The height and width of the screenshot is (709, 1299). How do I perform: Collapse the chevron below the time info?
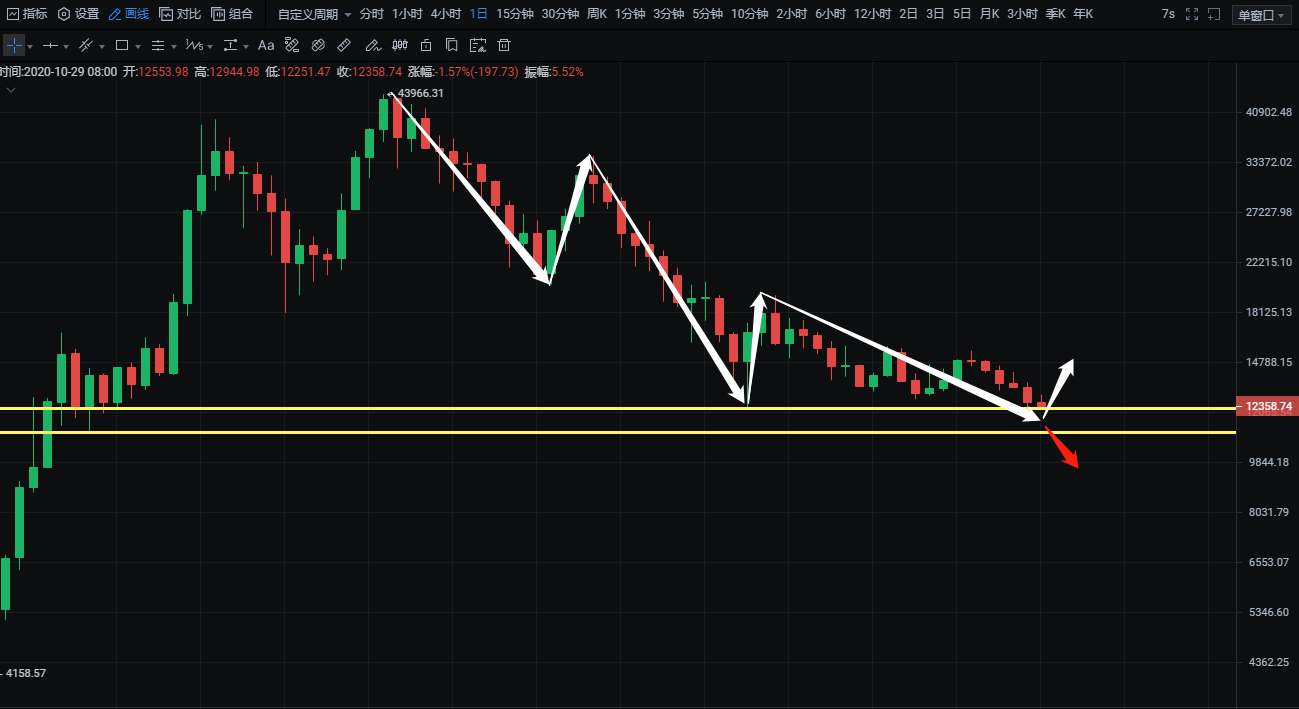pyautogui.click(x=11, y=90)
